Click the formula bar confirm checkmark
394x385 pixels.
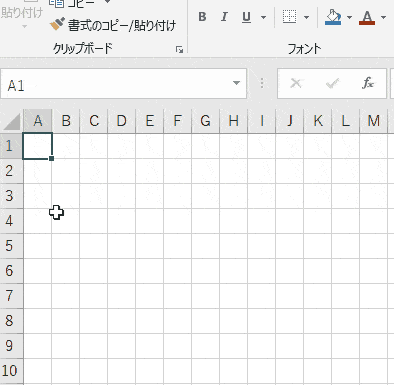tap(332, 83)
